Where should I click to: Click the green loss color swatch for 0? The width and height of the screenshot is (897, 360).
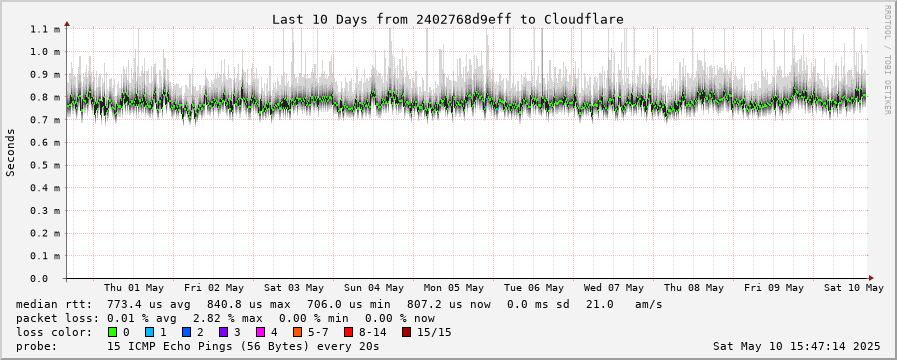112,332
